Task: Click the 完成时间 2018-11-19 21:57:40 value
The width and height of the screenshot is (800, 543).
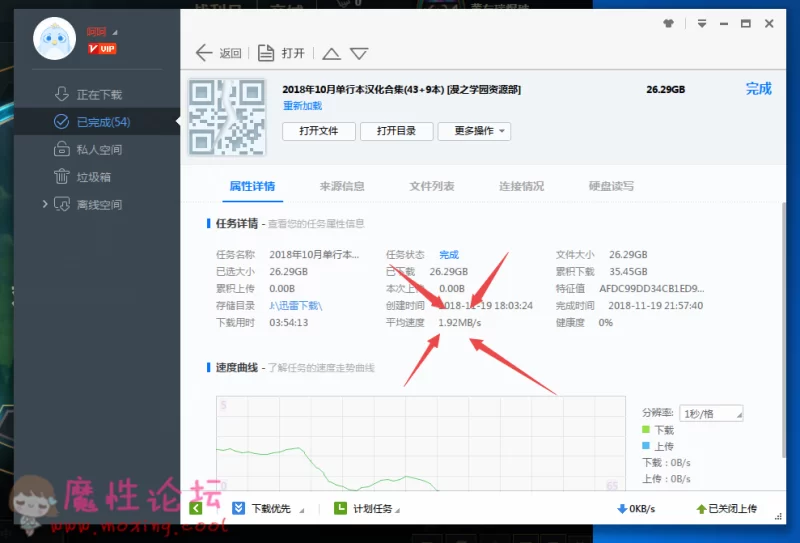Action: coord(656,306)
